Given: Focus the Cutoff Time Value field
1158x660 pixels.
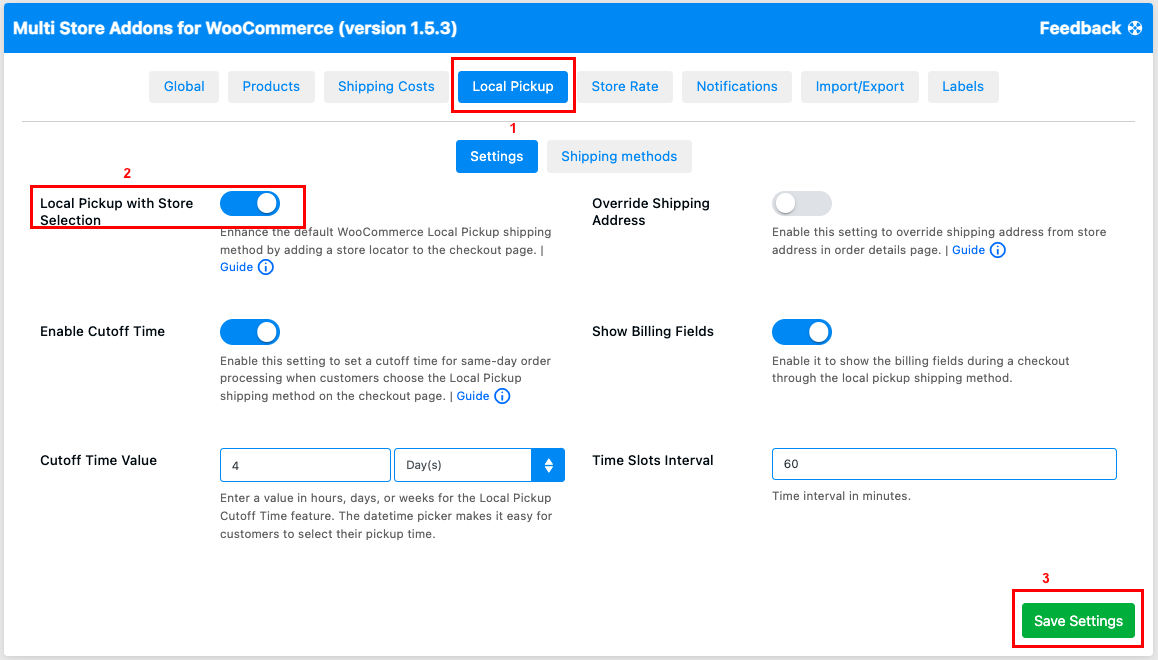Looking at the screenshot, I should click(x=305, y=465).
